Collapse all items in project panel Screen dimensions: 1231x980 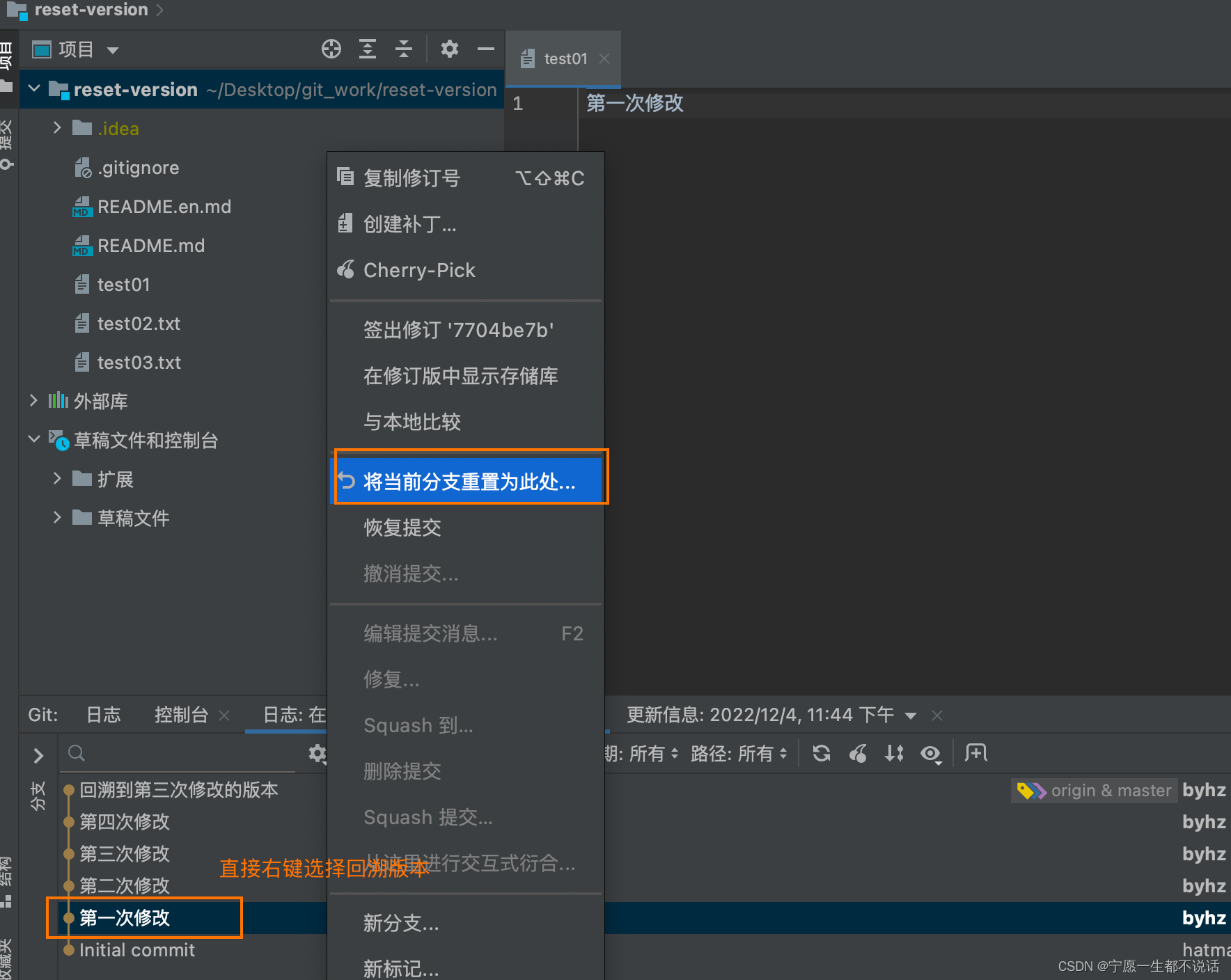(404, 49)
